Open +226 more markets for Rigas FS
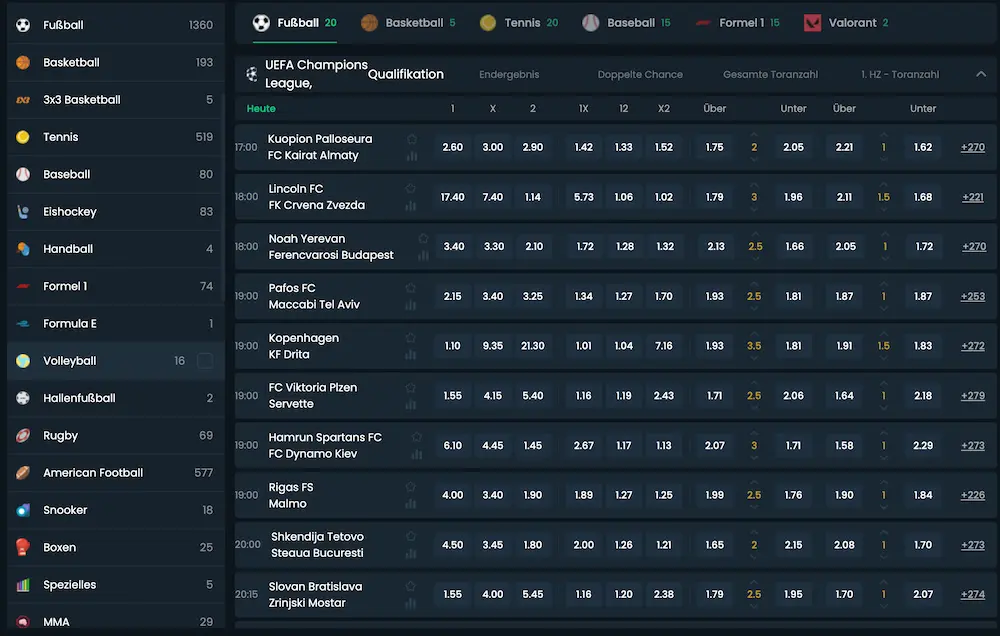The width and height of the screenshot is (1000, 636). tap(973, 495)
